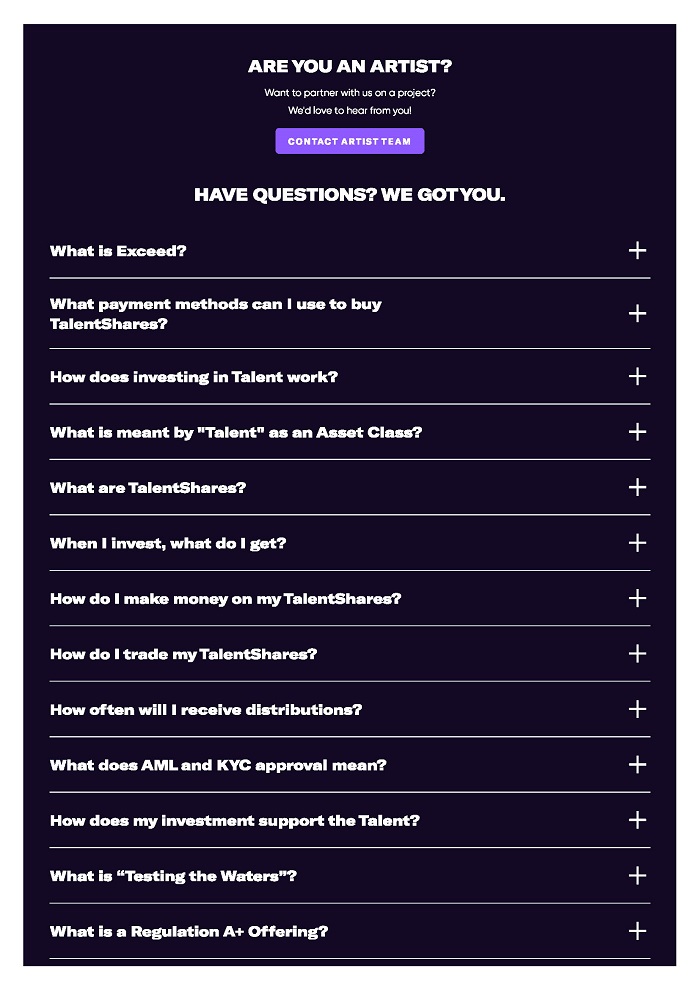Expand plus icon for "What are TalentShares?"
Viewport: 700px width, 989px height.
637,487
